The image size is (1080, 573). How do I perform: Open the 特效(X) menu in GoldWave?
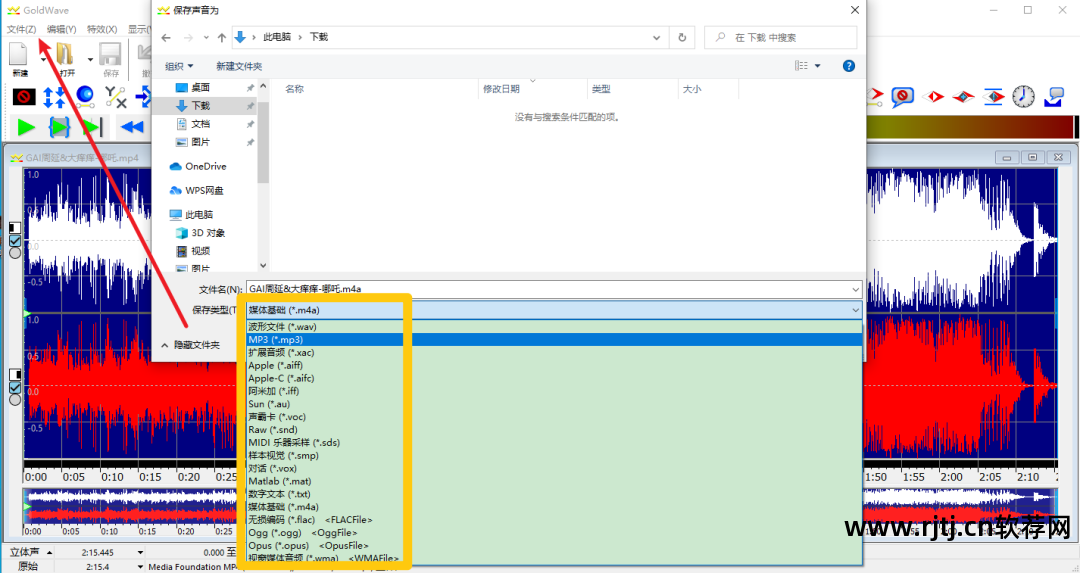point(102,29)
